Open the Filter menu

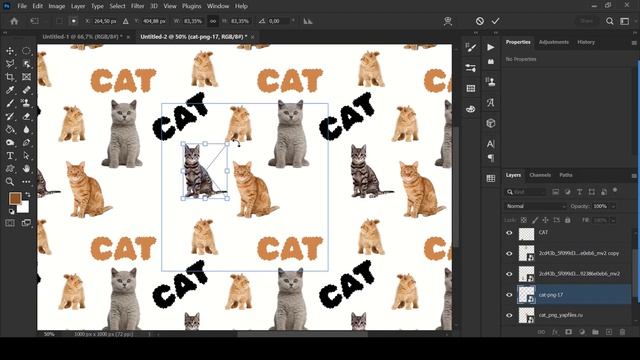(x=138, y=6)
